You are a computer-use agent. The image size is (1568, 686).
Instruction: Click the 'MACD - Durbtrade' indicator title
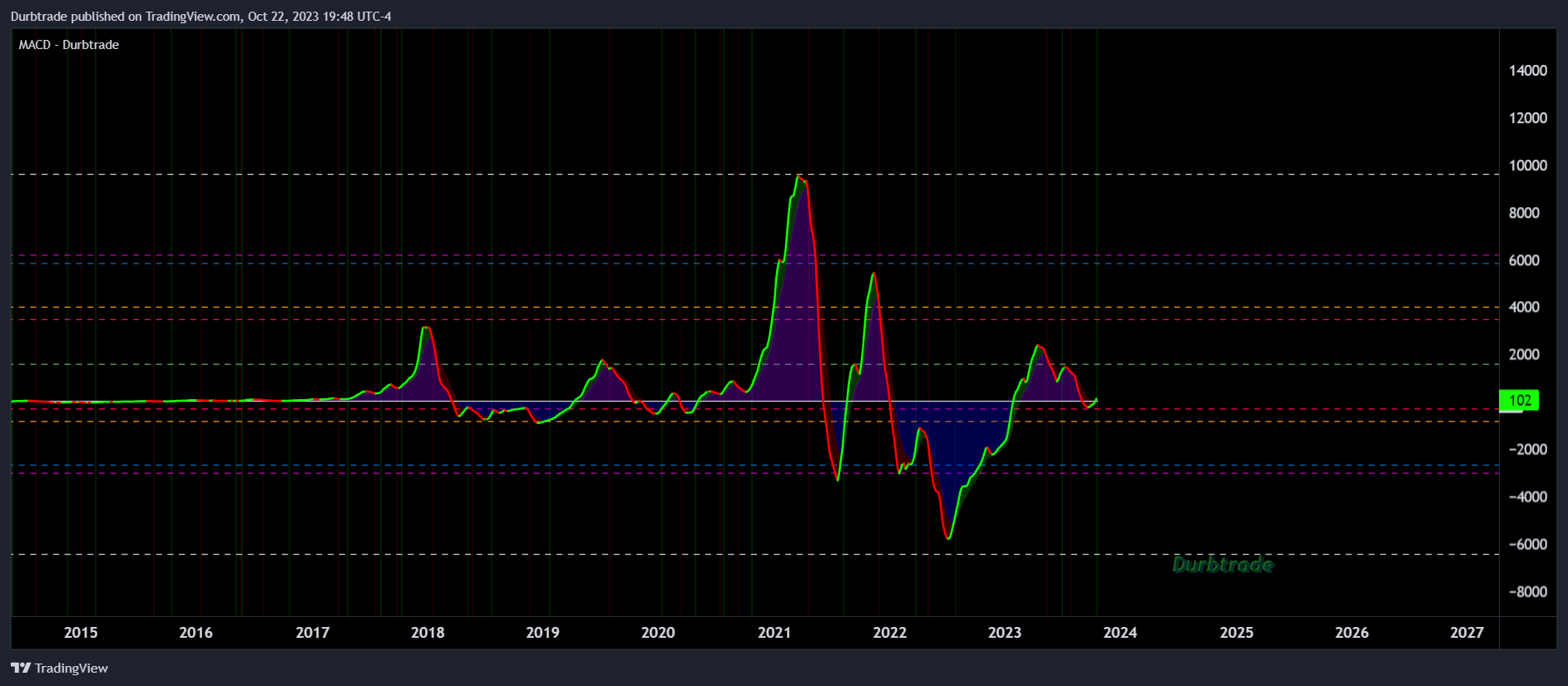coord(69,45)
